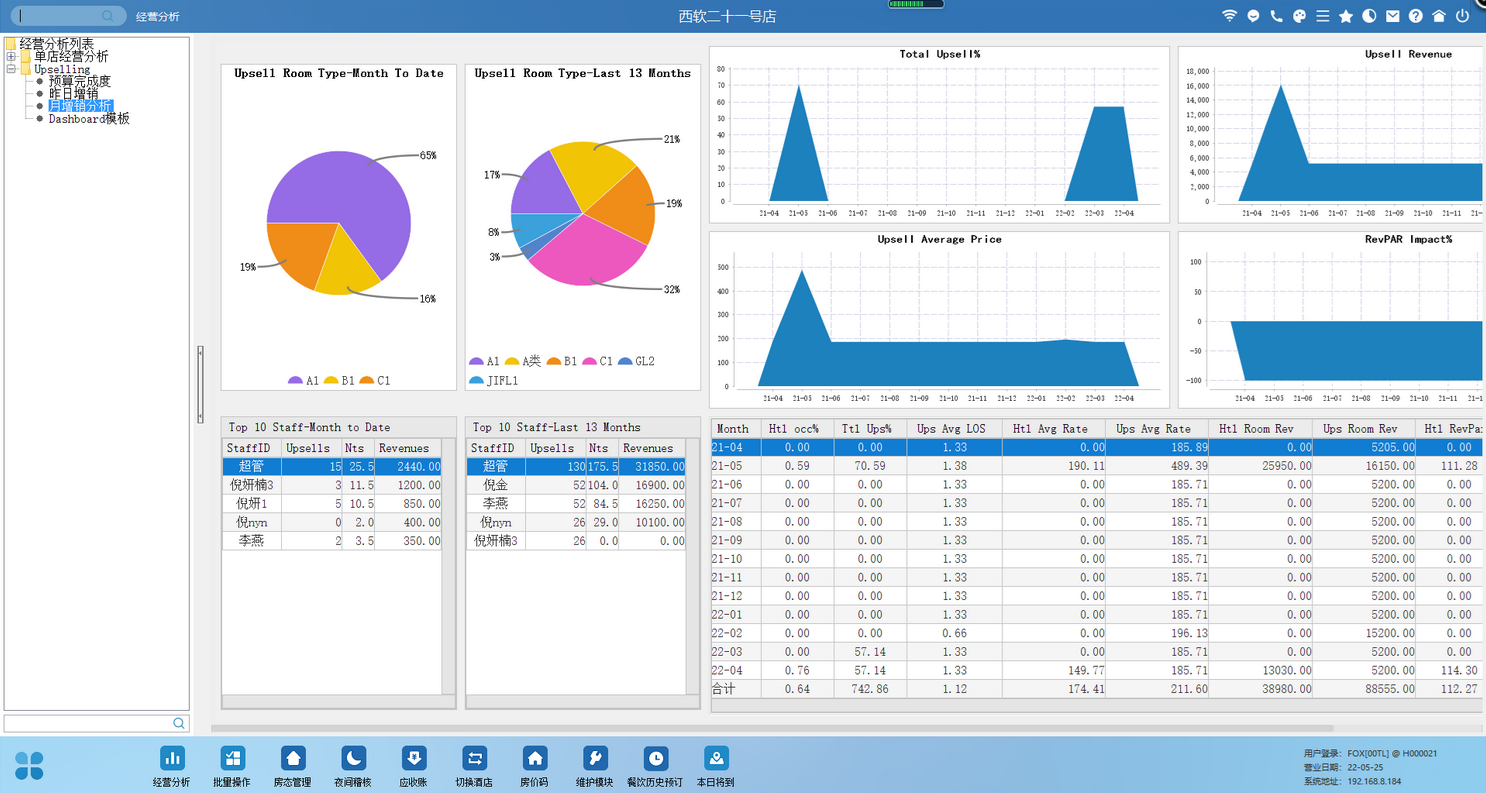Collapse the Upselling tree node

click(x=11, y=70)
